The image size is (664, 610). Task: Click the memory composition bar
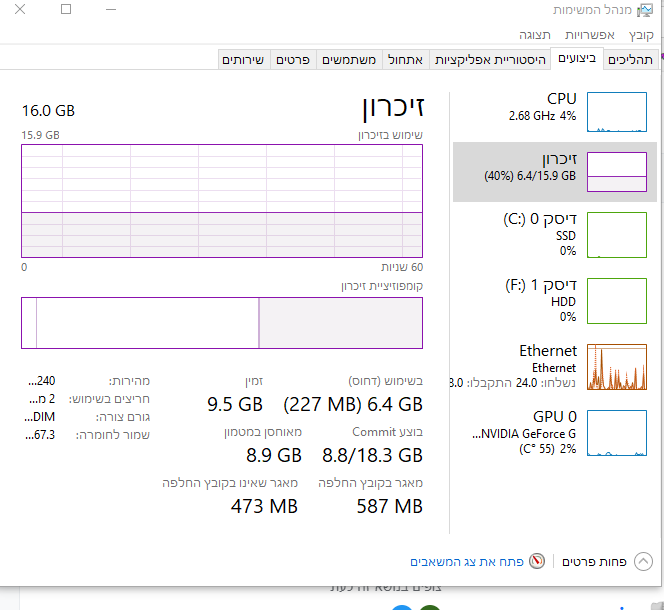point(222,322)
